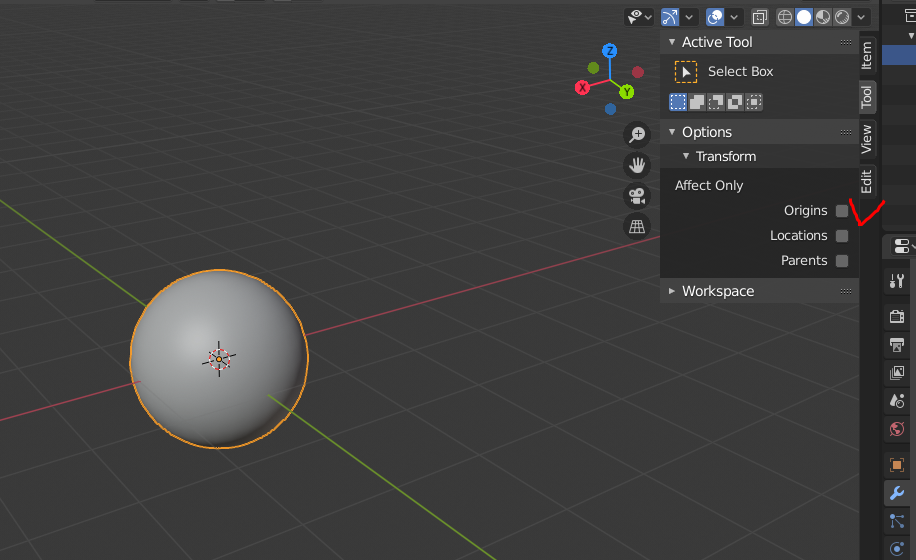Toggle the Show Gizmo button
The image size is (916, 560).
[670, 18]
